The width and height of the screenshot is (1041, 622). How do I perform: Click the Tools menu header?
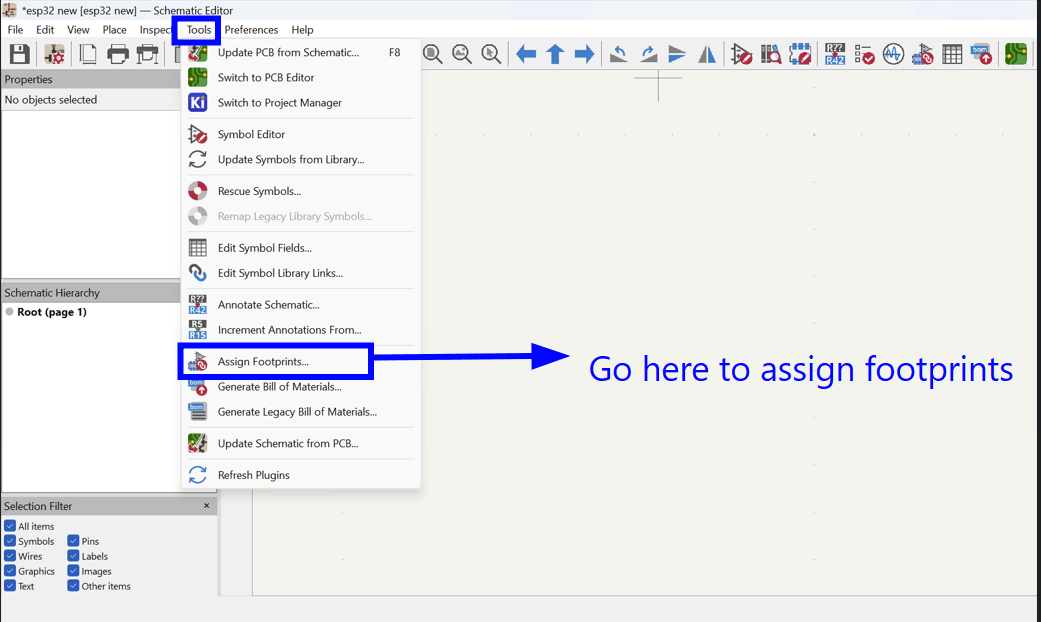[199, 30]
